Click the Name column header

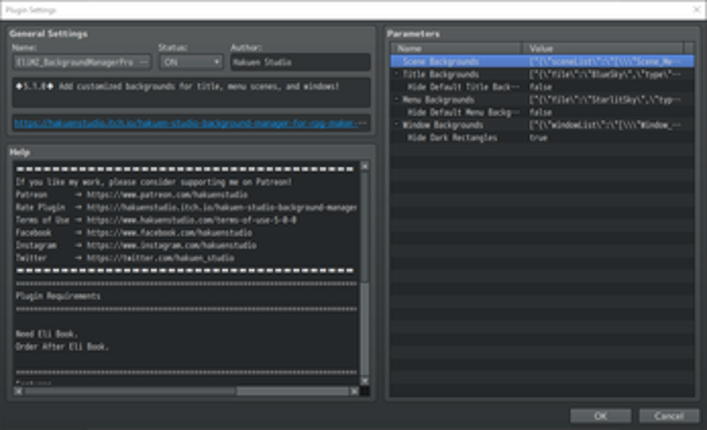coord(456,48)
